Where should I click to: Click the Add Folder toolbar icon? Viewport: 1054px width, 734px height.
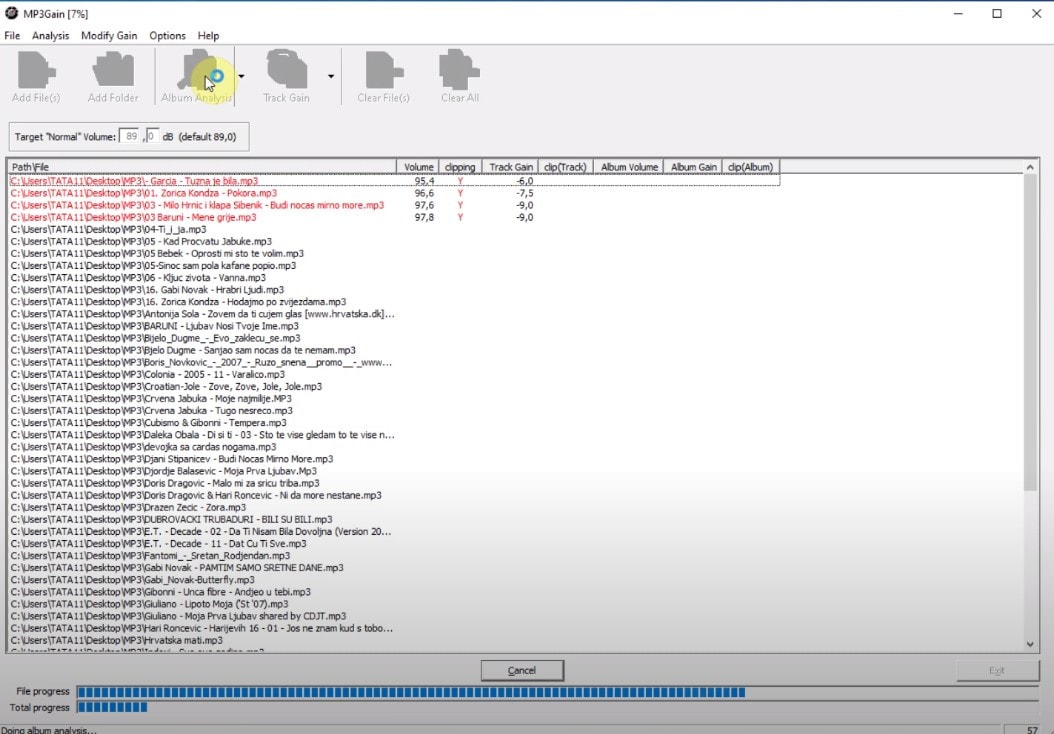coord(113,70)
